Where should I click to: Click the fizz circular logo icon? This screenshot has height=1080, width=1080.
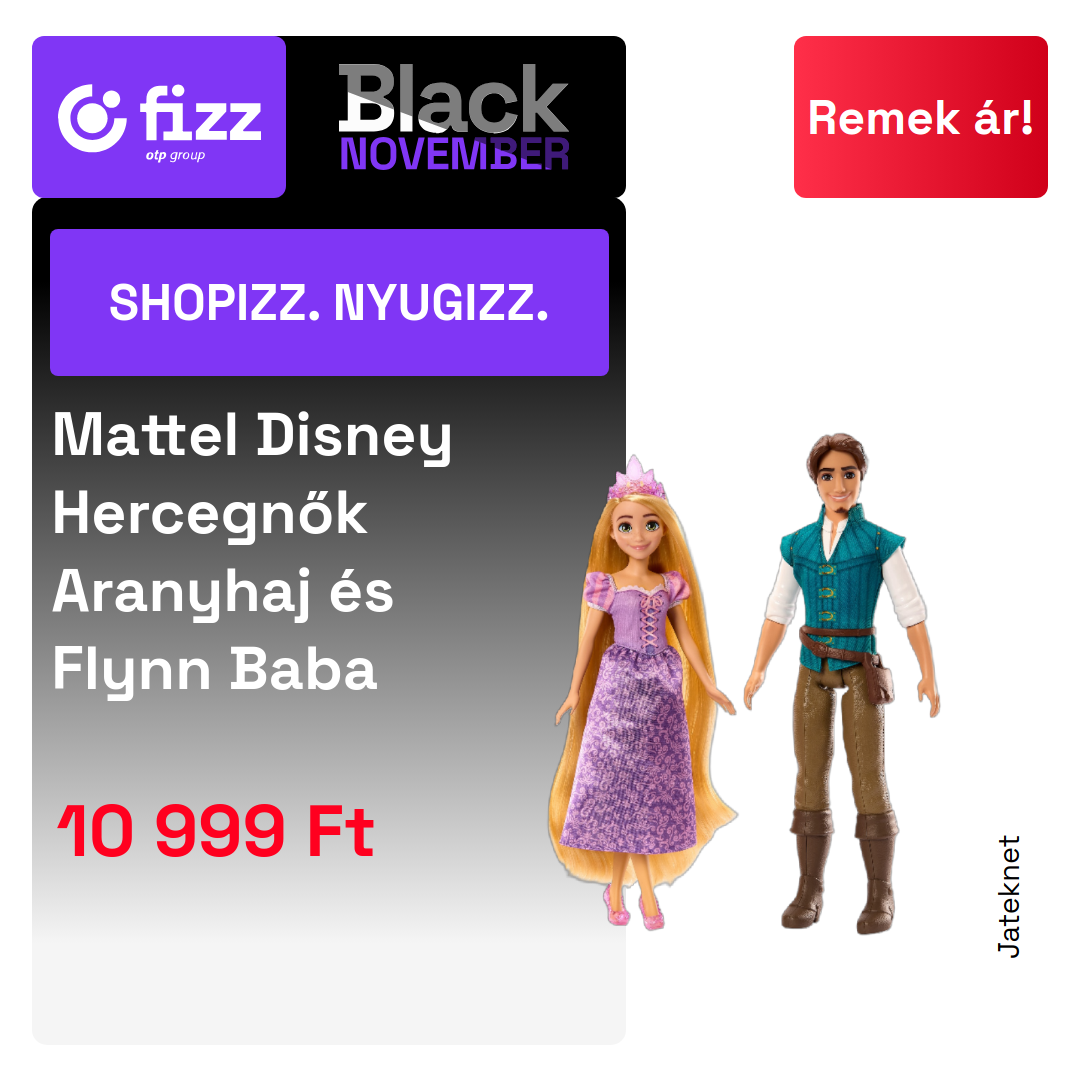pos(92,118)
